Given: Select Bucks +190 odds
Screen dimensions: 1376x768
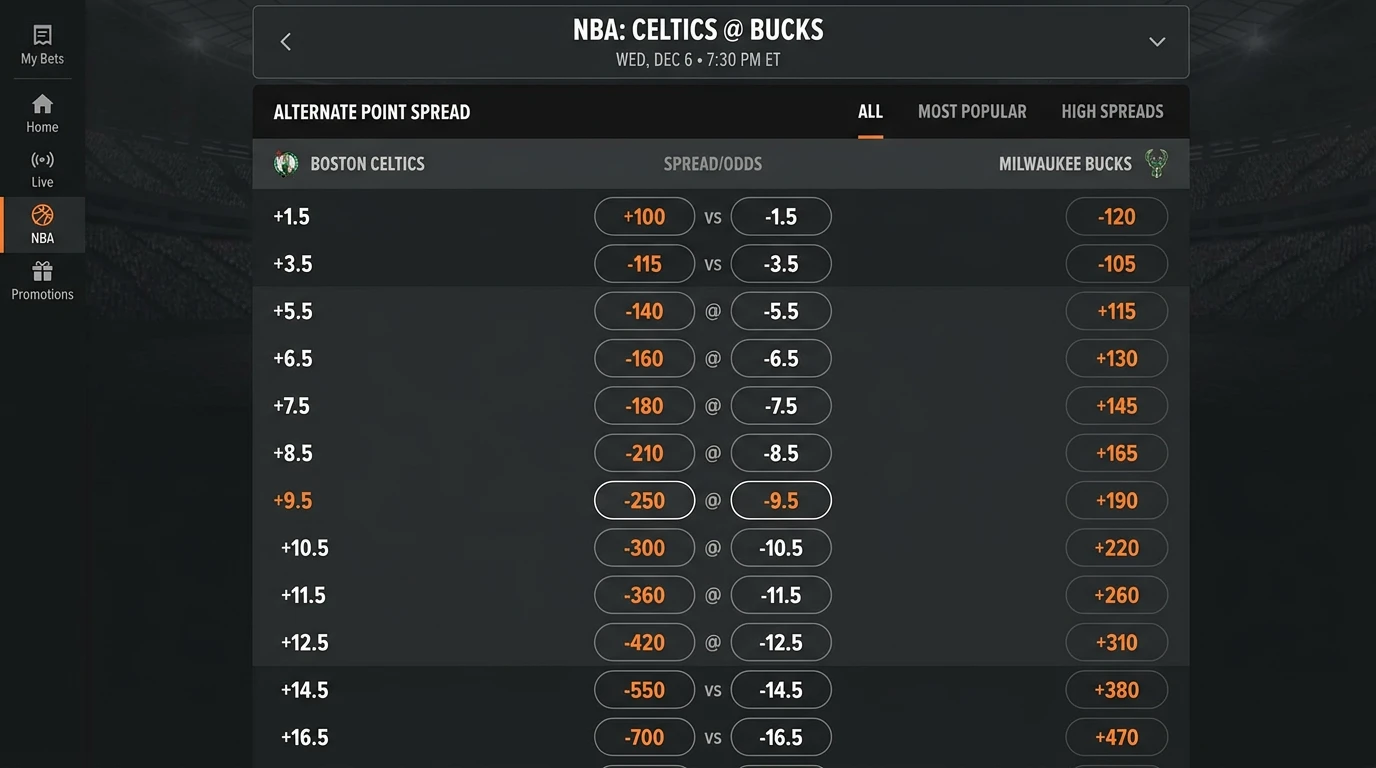Looking at the screenshot, I should [1116, 500].
